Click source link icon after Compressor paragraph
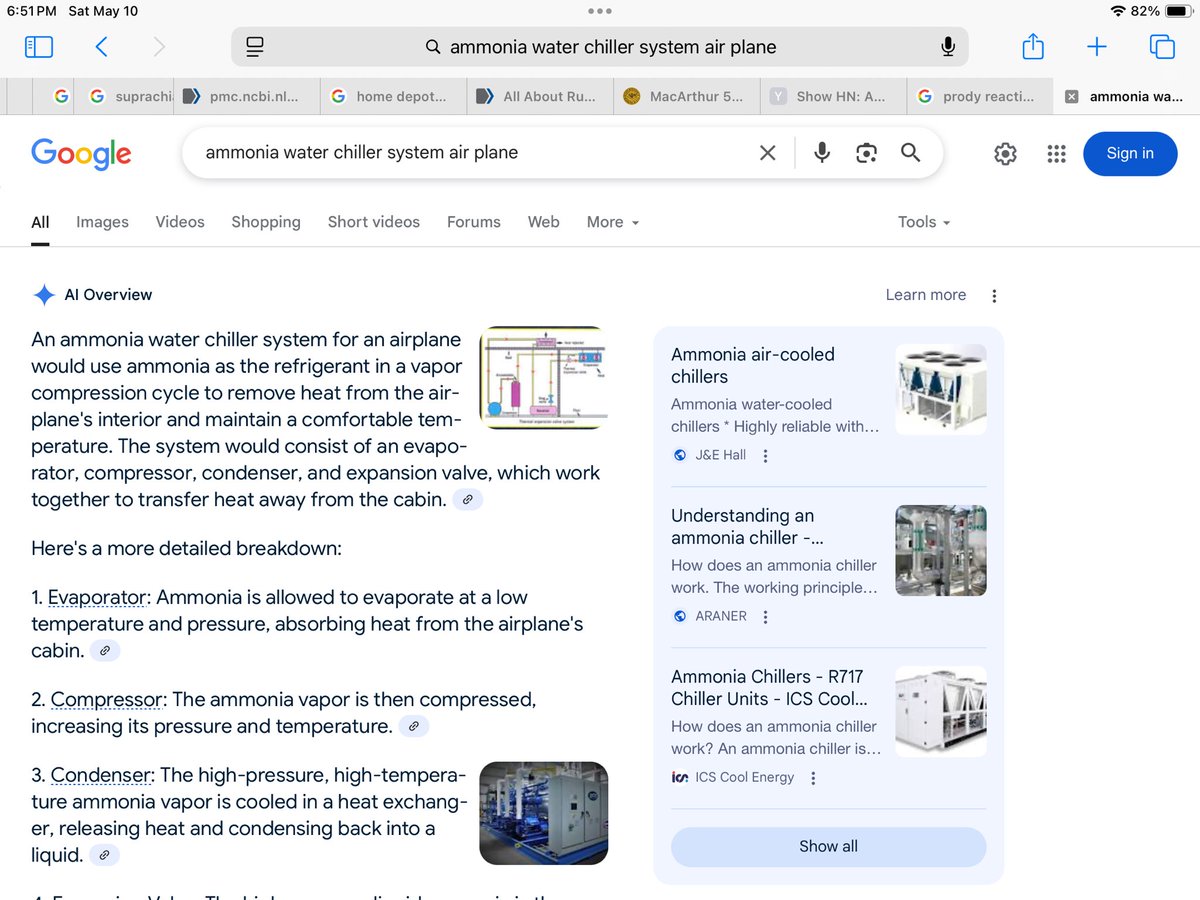Image resolution: width=1200 pixels, height=900 pixels. (x=414, y=727)
